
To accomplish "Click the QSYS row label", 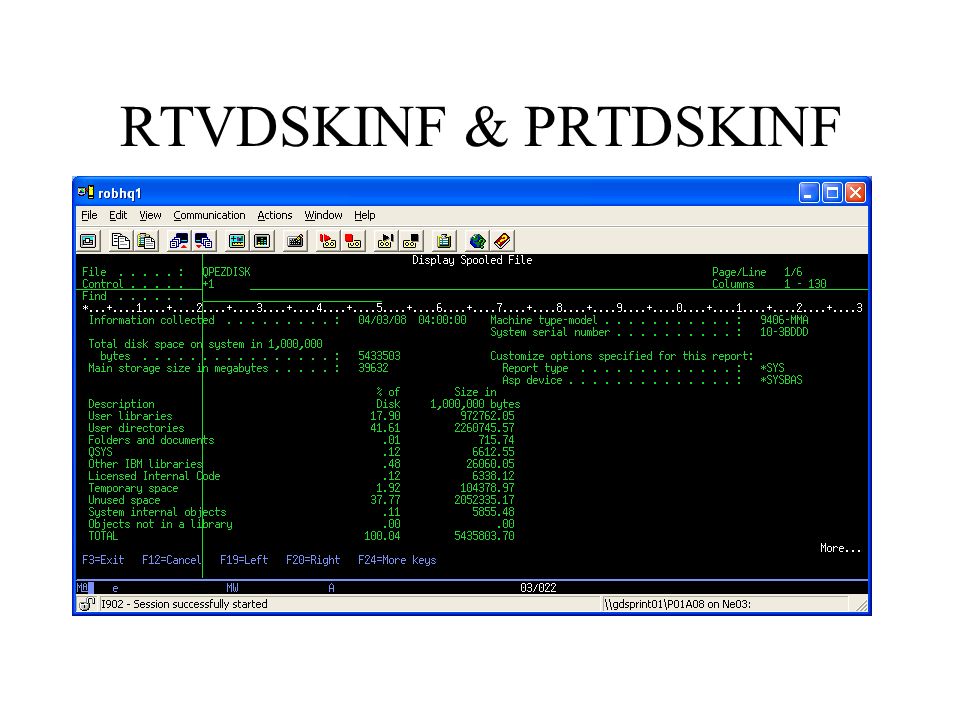I will 100,452.
